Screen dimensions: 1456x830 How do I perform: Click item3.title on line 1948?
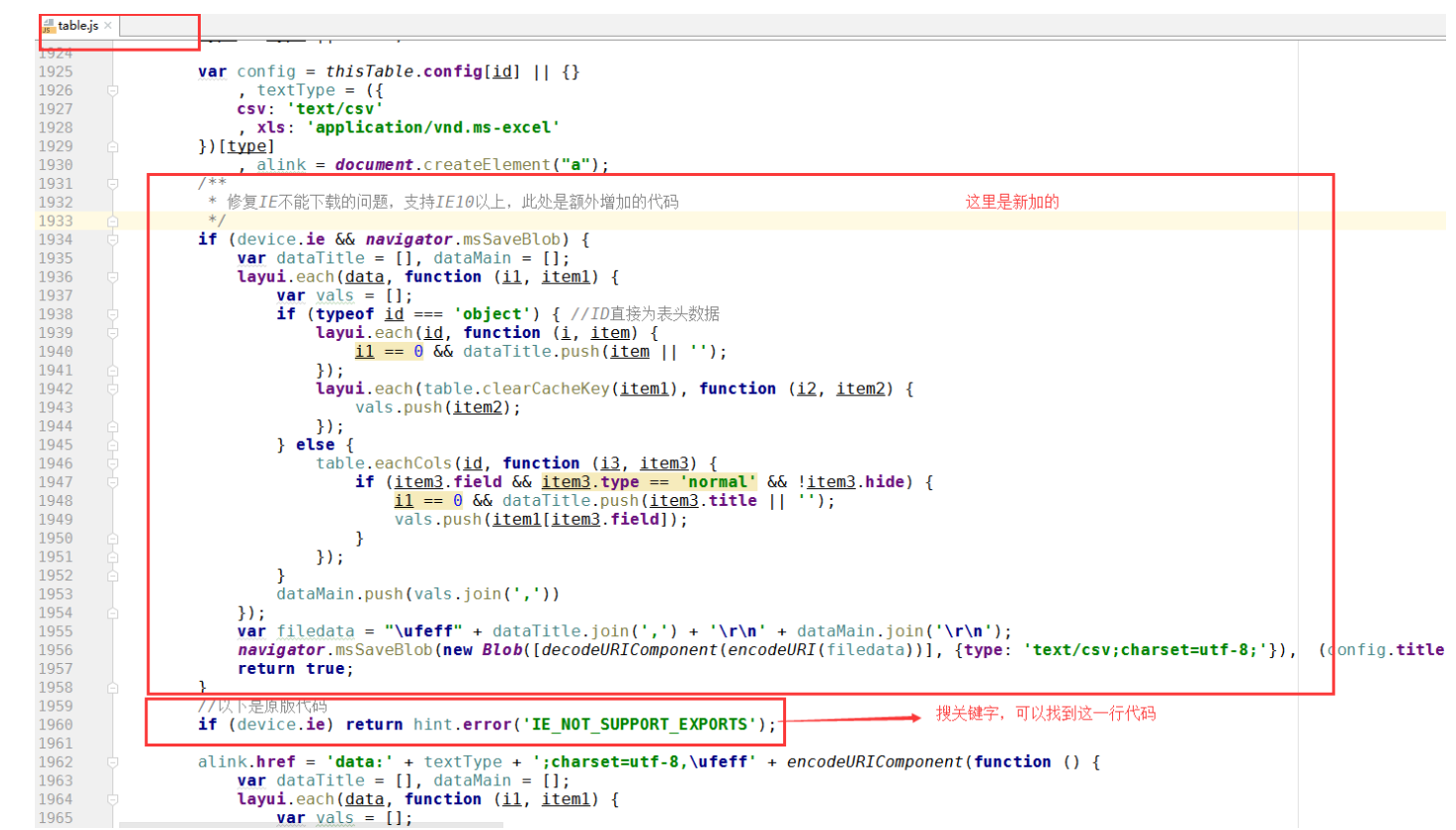click(x=704, y=501)
